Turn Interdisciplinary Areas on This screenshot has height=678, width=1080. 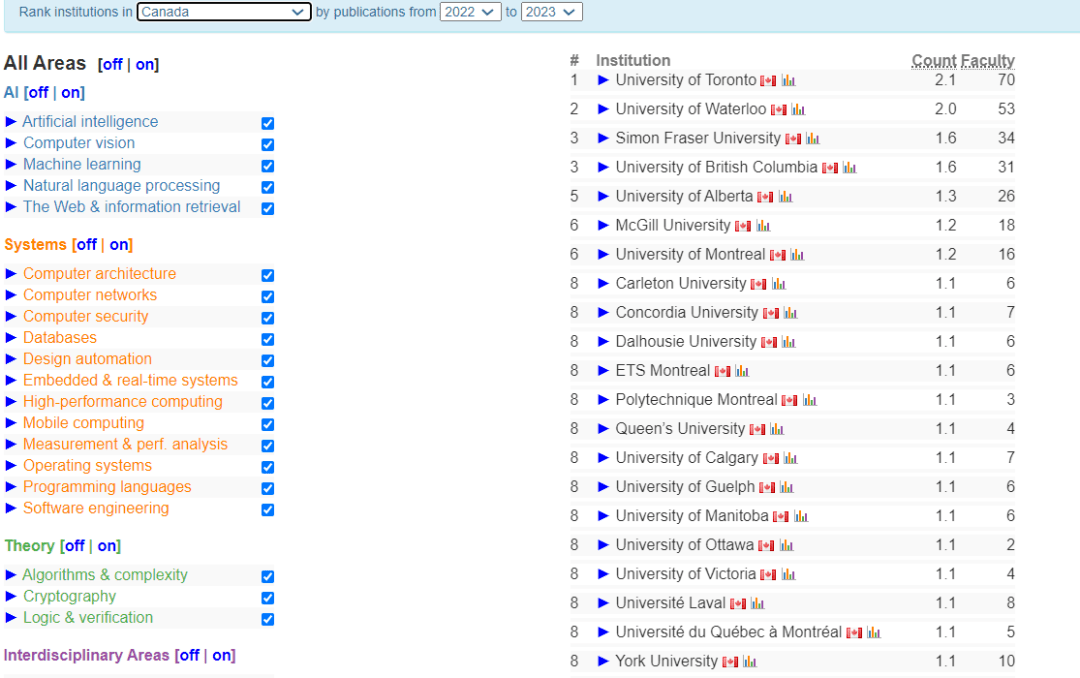click(222, 655)
